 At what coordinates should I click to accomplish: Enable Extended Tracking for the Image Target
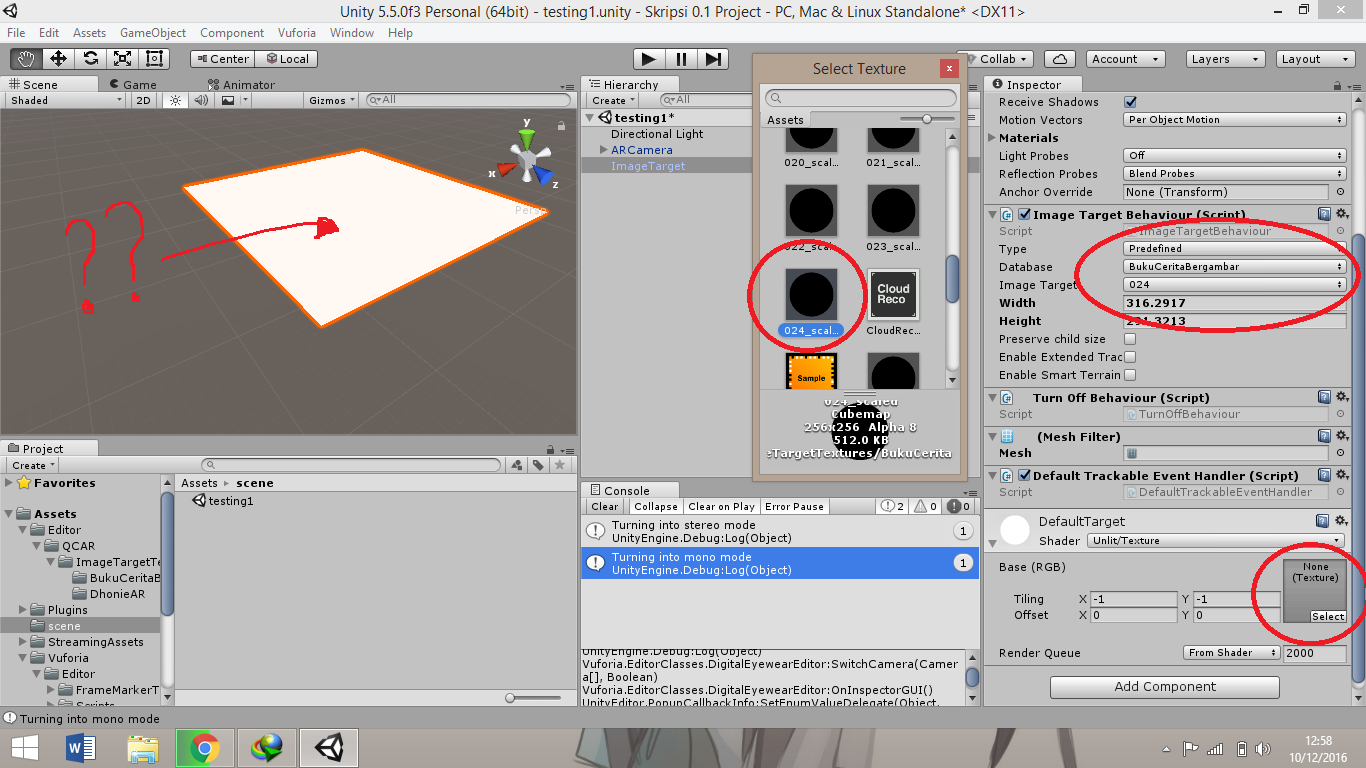[1131, 357]
